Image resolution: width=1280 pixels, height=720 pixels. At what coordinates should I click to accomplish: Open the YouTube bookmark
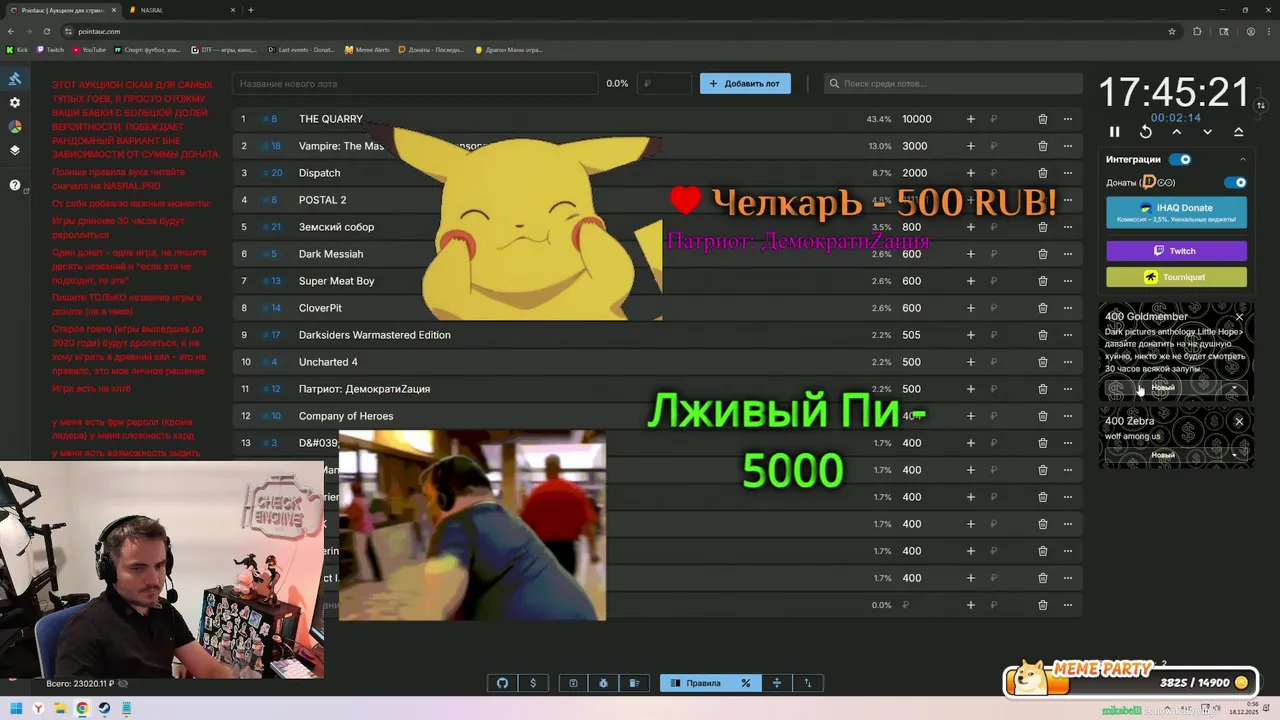[89, 49]
